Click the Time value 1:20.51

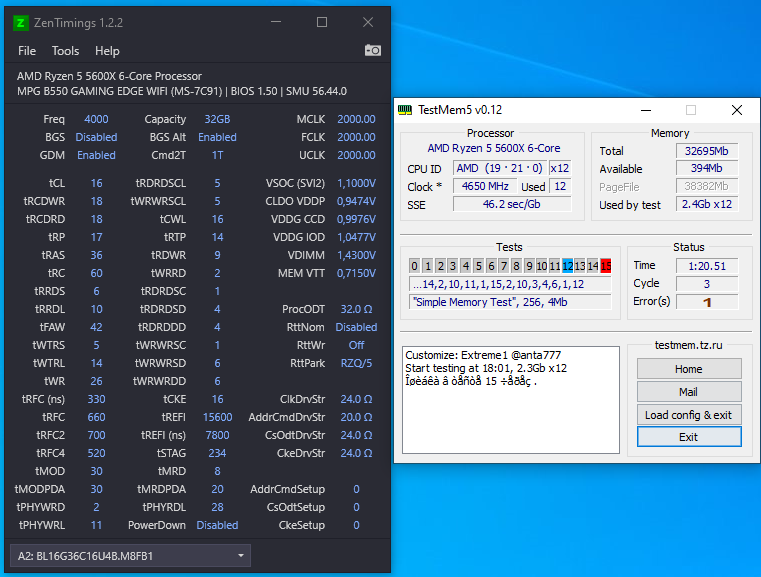click(x=707, y=266)
